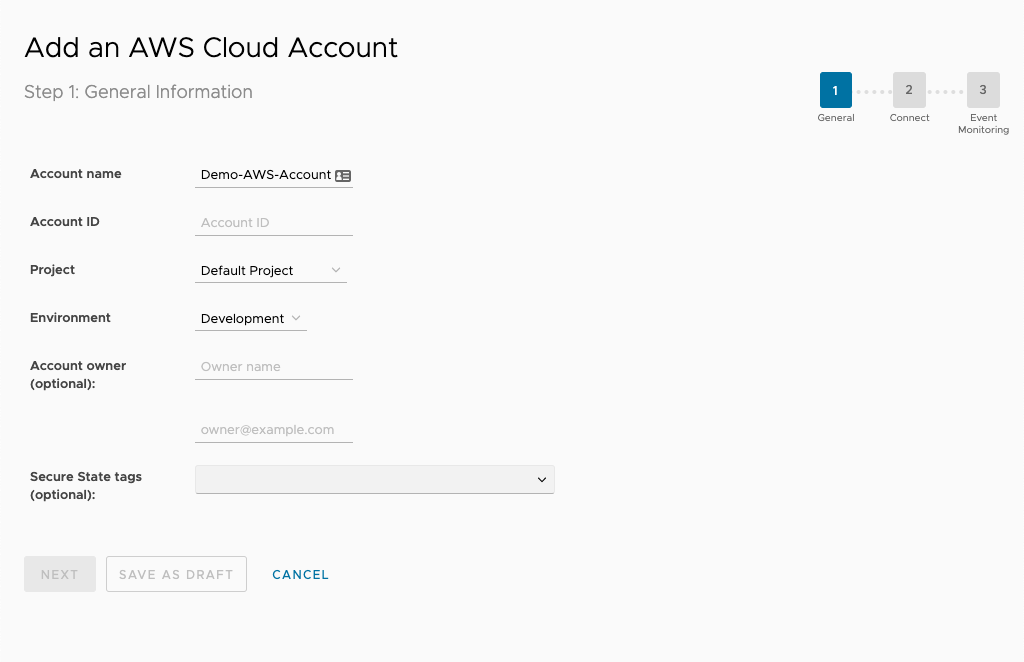The width and height of the screenshot is (1024, 662).
Task: Click the Account name field showing Demo-AWS-Account
Action: point(265,174)
